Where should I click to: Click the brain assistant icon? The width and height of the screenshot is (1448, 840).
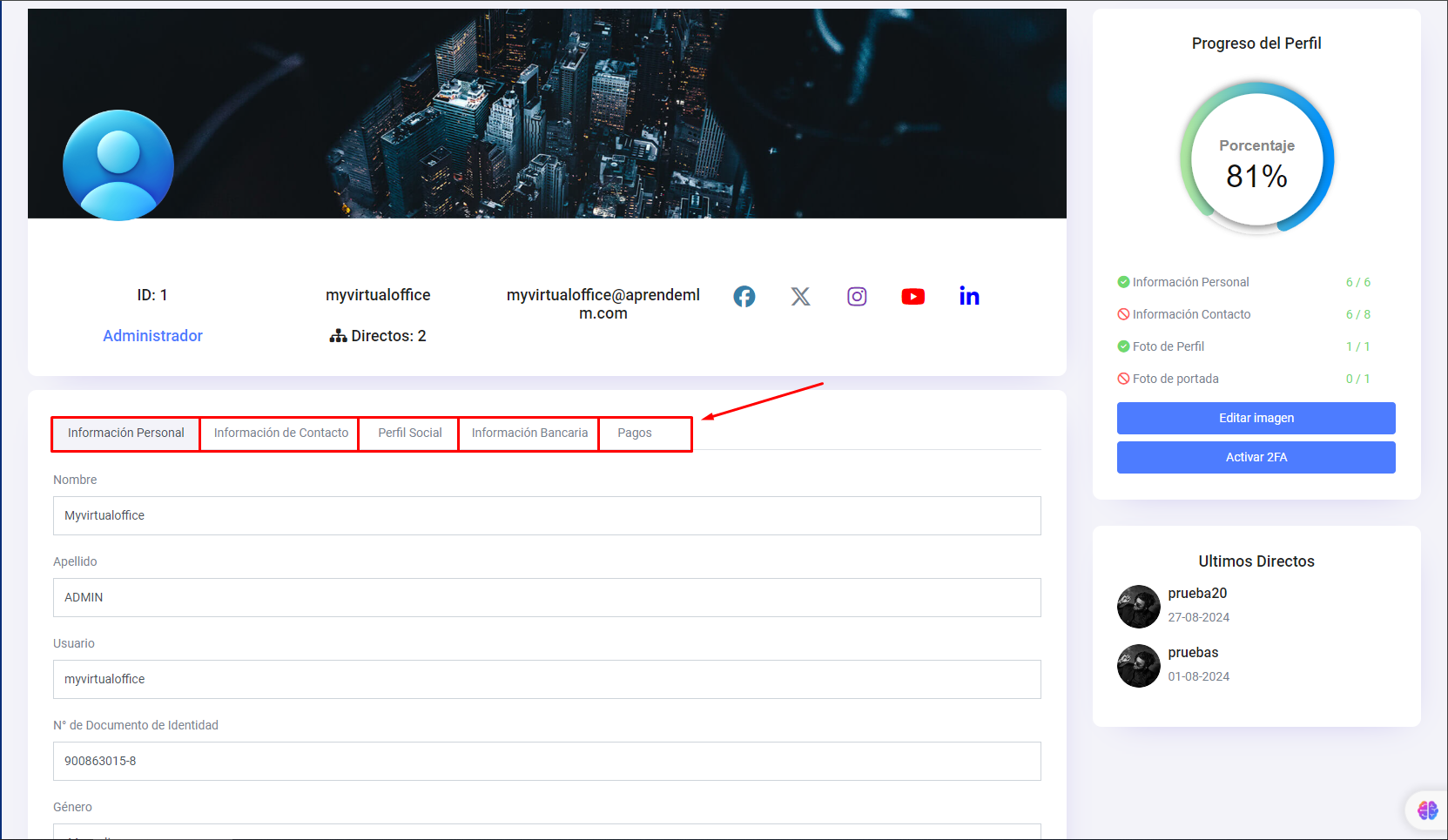pyautogui.click(x=1427, y=810)
